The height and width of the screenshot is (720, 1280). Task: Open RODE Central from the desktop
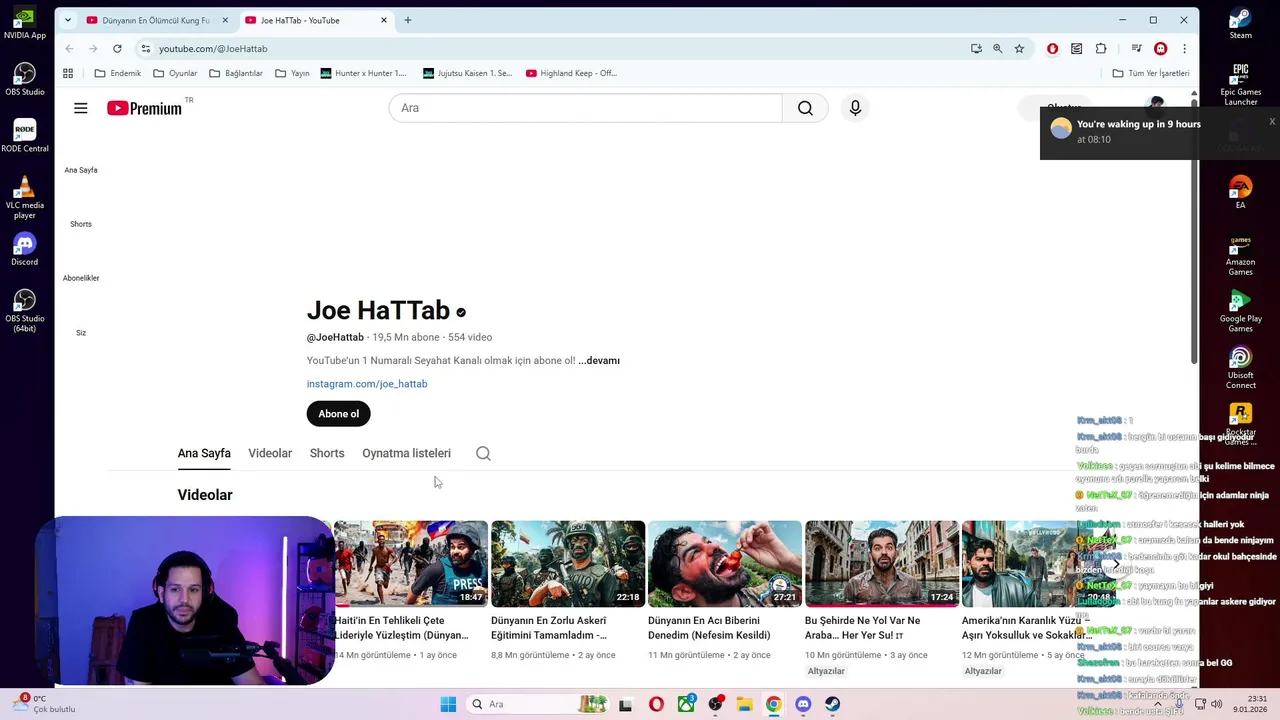click(x=25, y=136)
